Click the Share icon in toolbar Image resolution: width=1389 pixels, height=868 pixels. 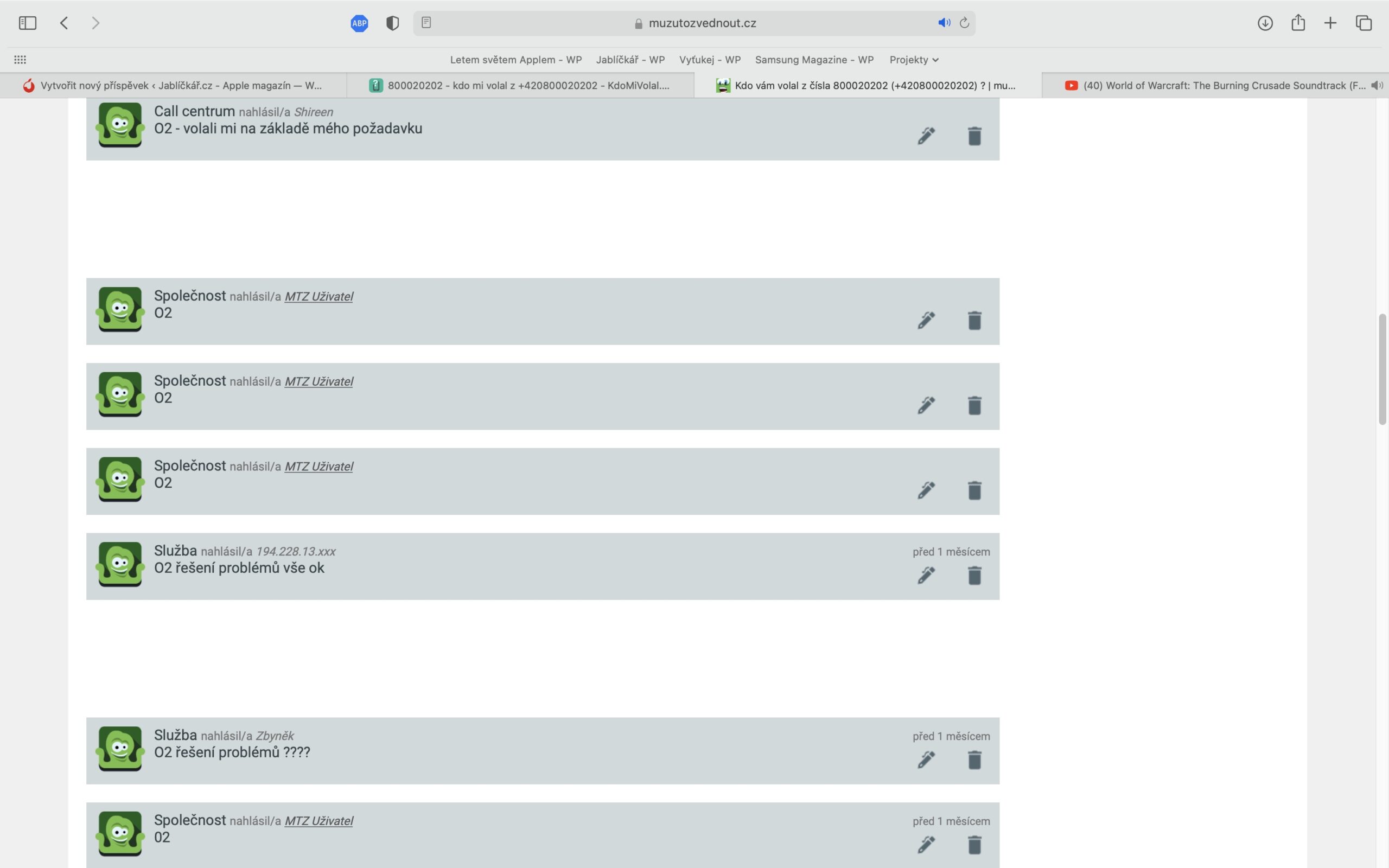(1298, 23)
